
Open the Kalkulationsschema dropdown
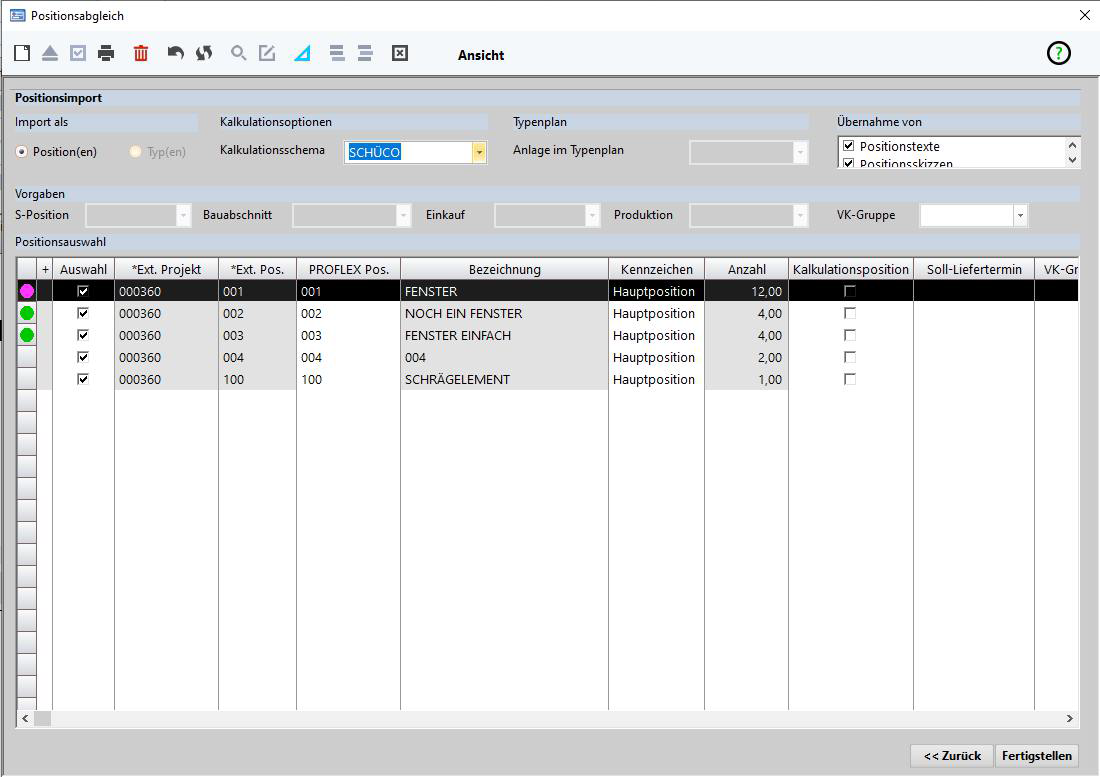[479, 152]
